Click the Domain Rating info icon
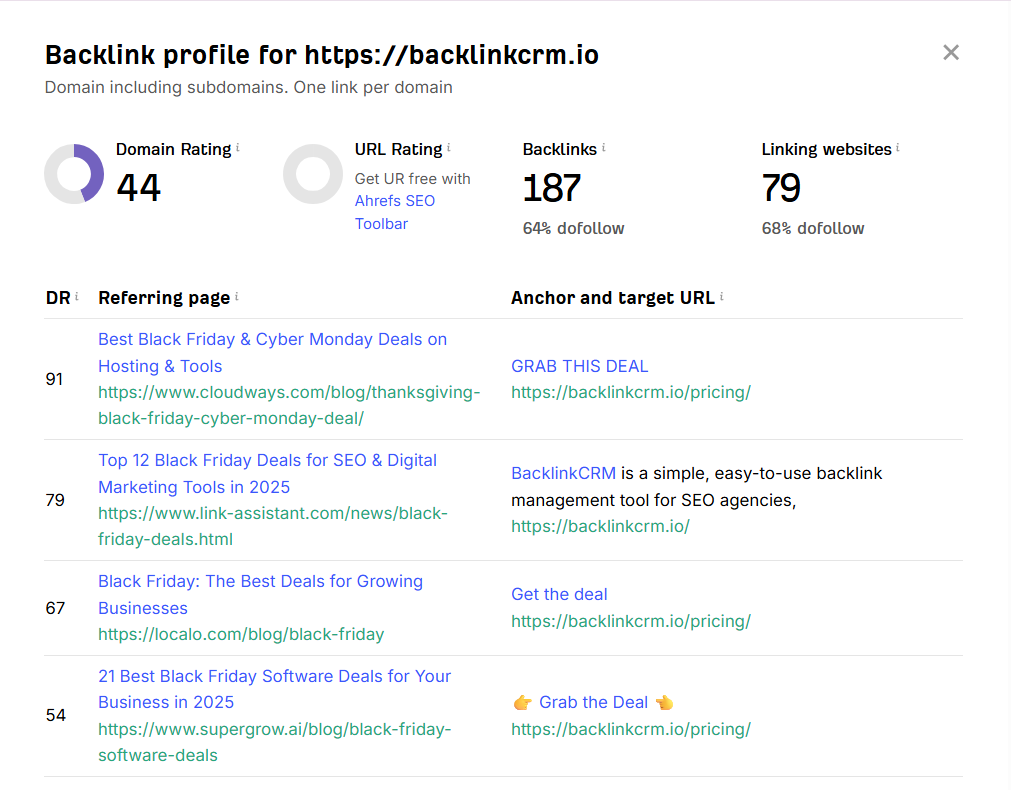The image size is (1011, 790). (238, 148)
